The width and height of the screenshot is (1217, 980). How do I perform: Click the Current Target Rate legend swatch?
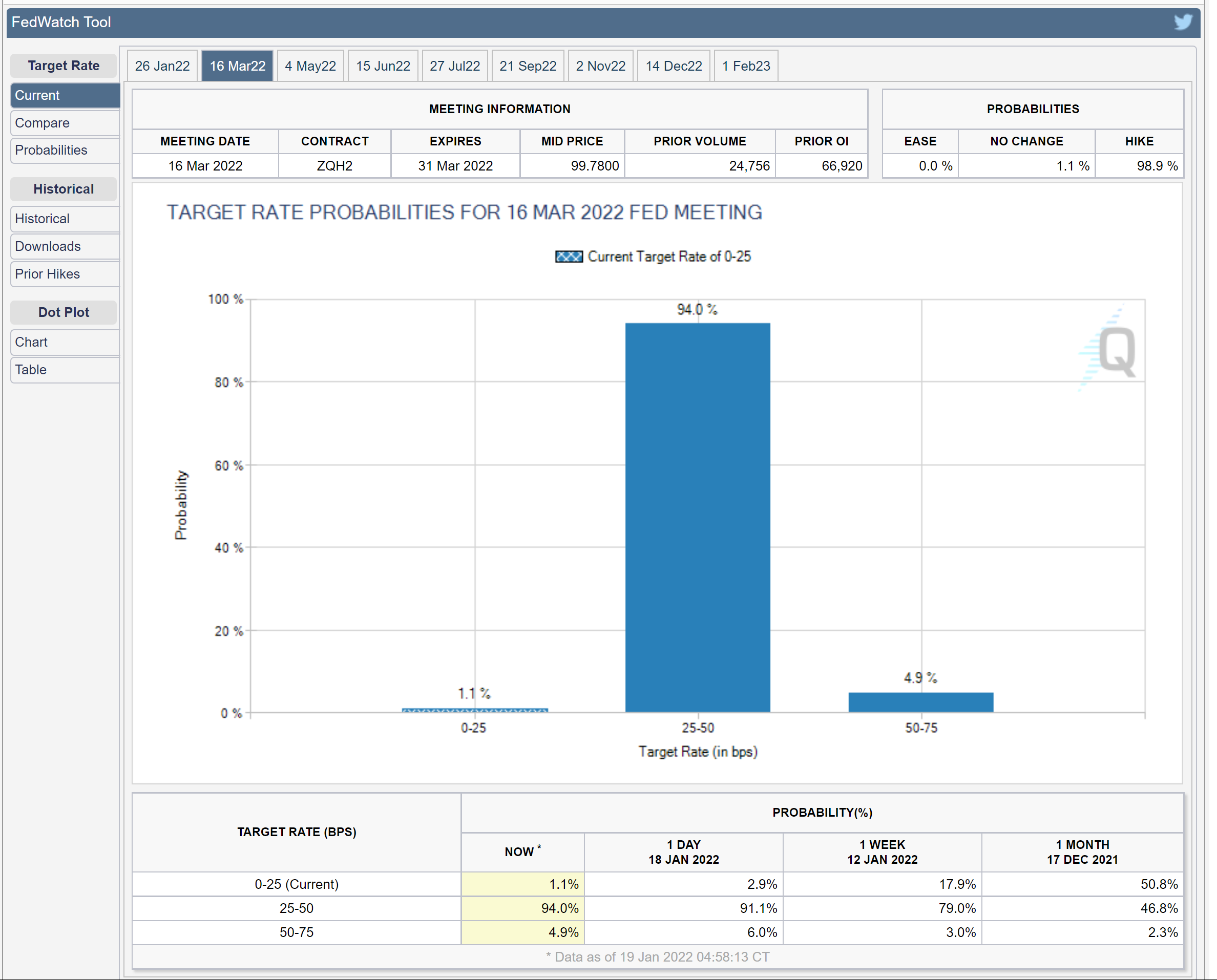coord(568,257)
